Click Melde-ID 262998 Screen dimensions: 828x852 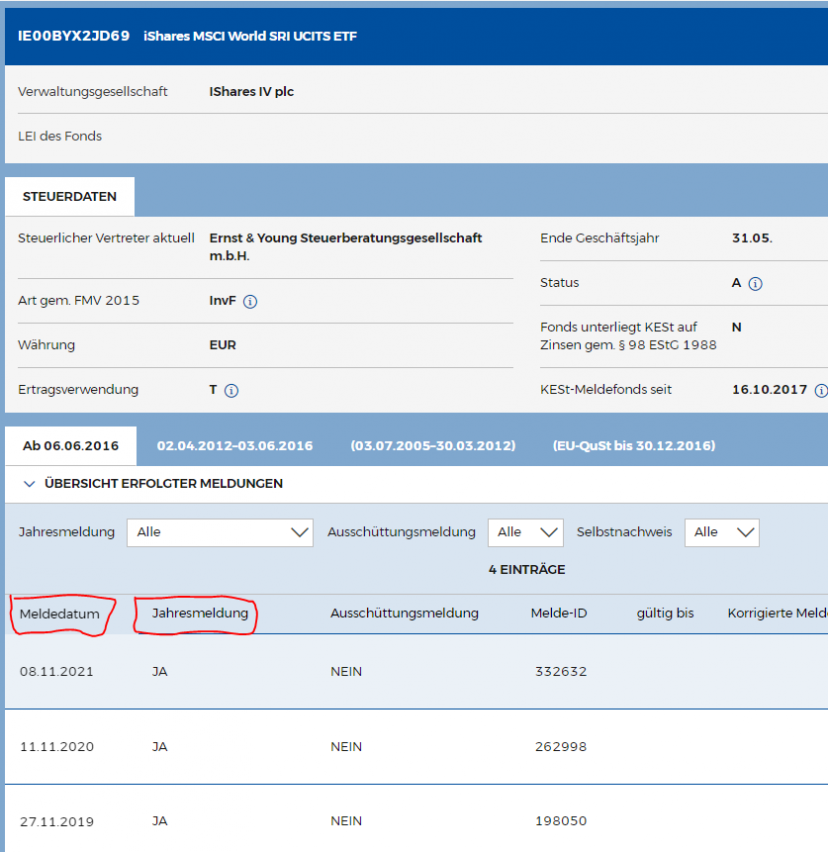tap(561, 747)
